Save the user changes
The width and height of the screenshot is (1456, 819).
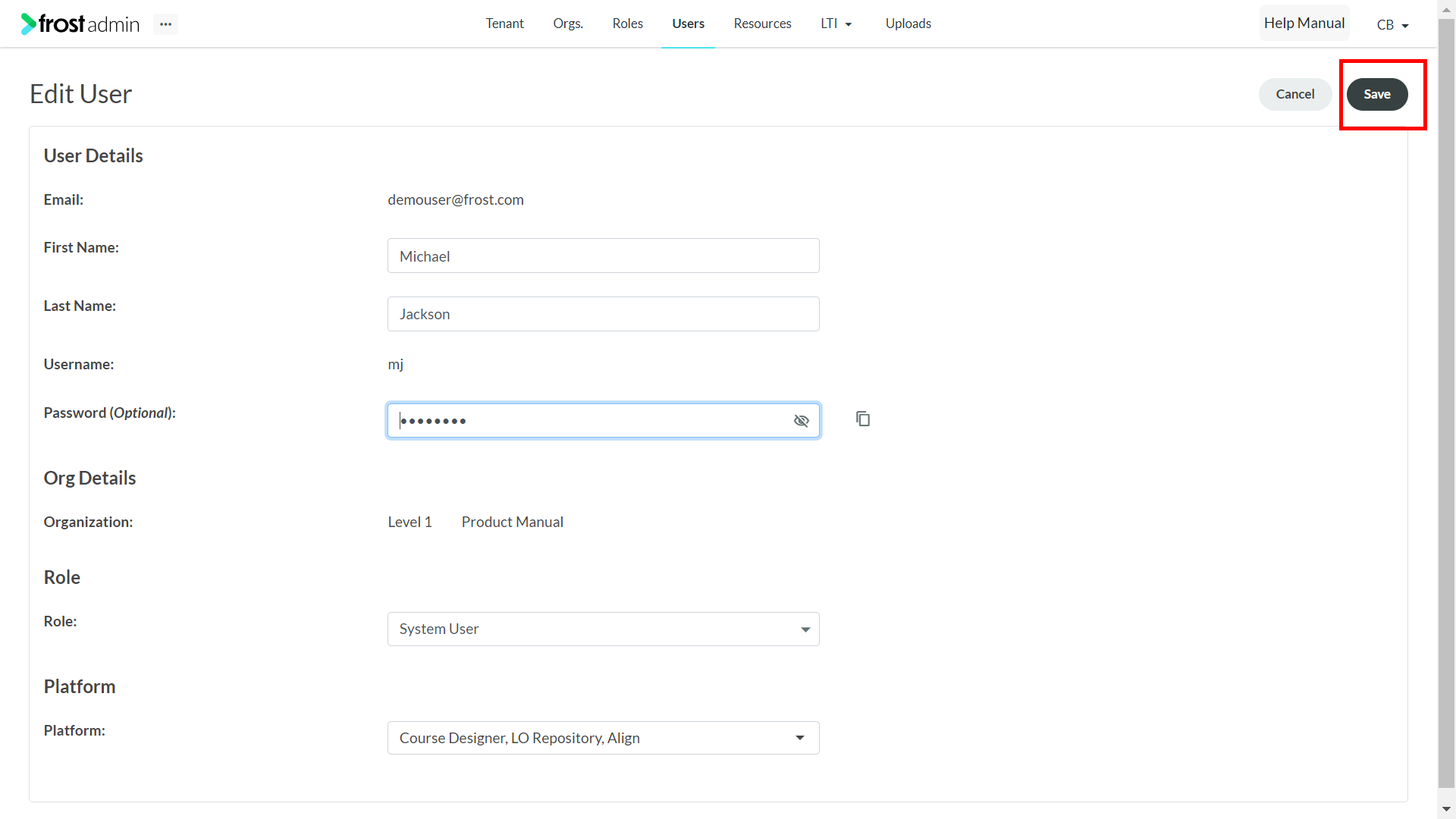click(x=1377, y=94)
